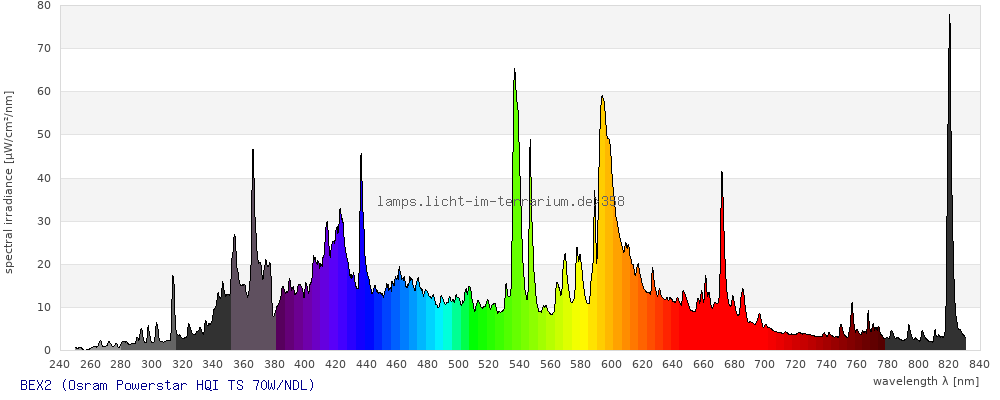Select the 40 tick on the y-axis
The image size is (1000, 400).
click(44, 178)
